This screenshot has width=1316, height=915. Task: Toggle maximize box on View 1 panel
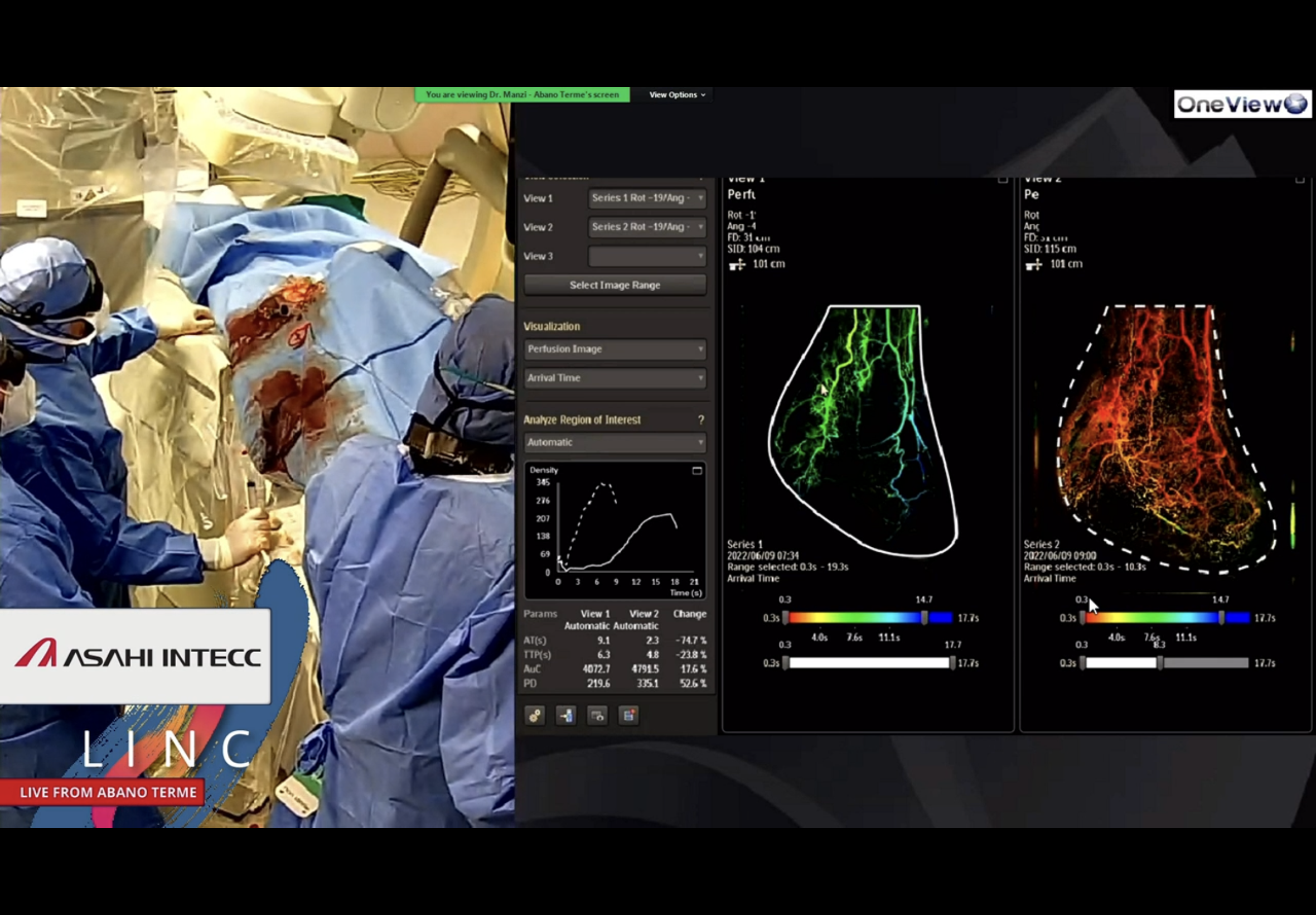click(1003, 180)
